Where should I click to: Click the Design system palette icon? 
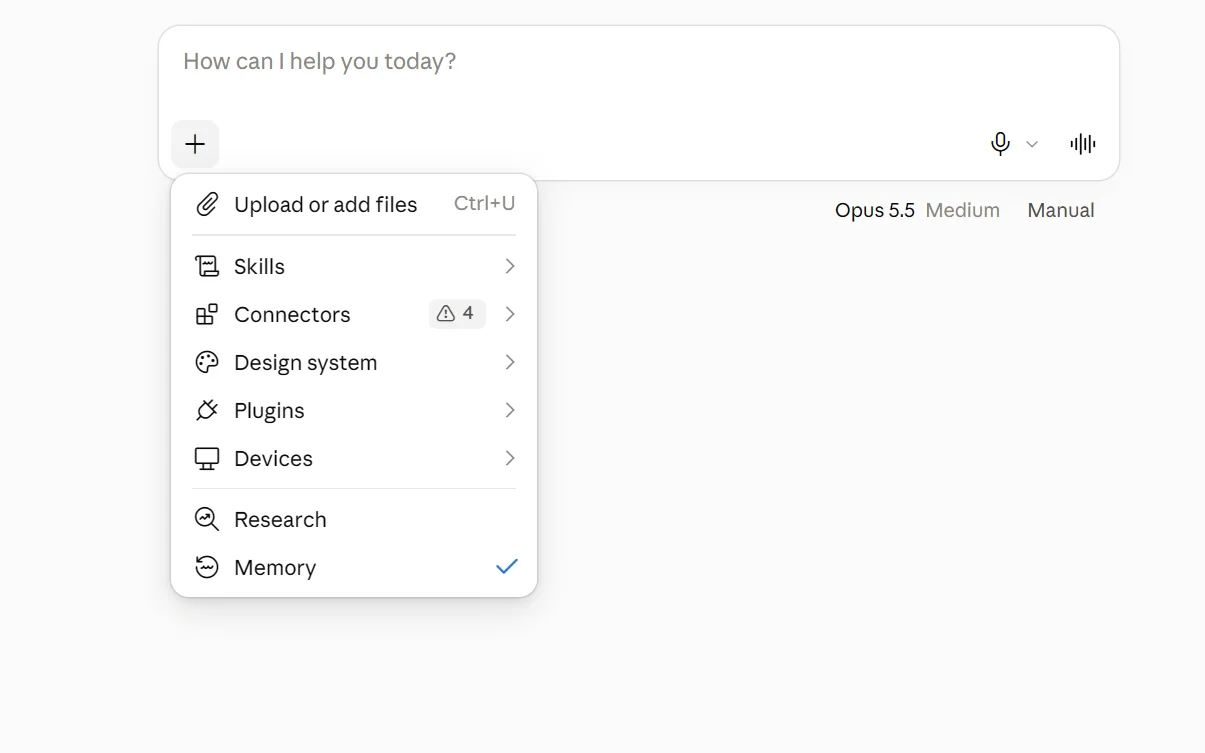tap(207, 362)
